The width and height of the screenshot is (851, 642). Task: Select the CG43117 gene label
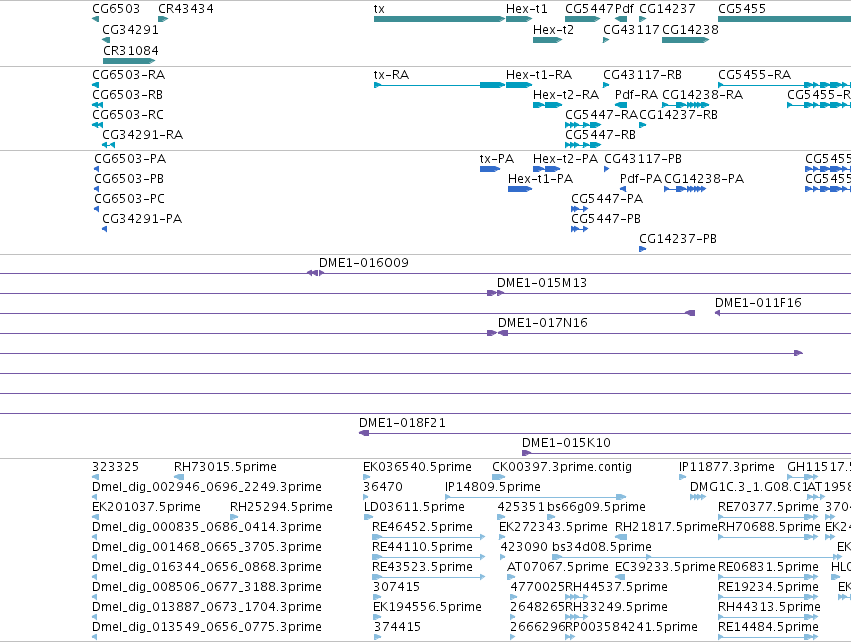[631, 29]
